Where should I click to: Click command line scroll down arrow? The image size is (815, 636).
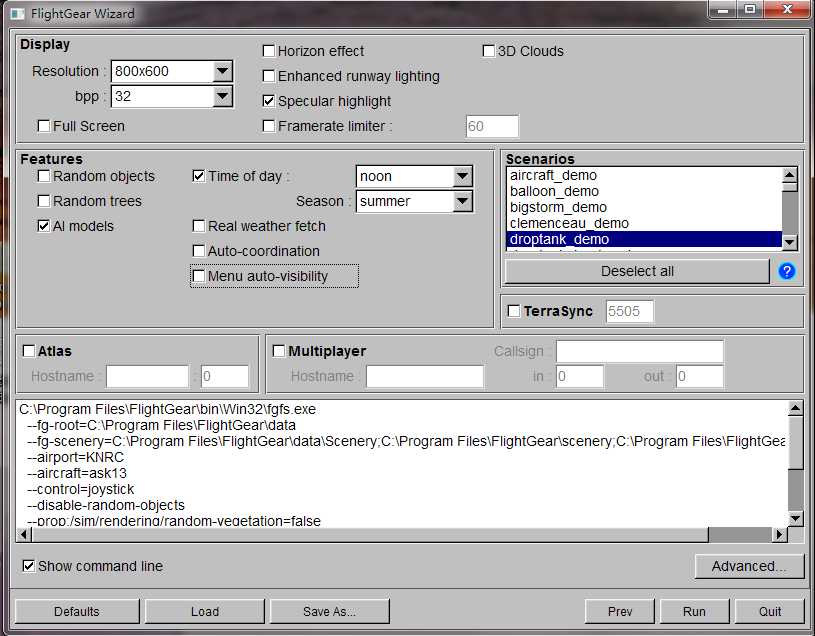[795, 518]
